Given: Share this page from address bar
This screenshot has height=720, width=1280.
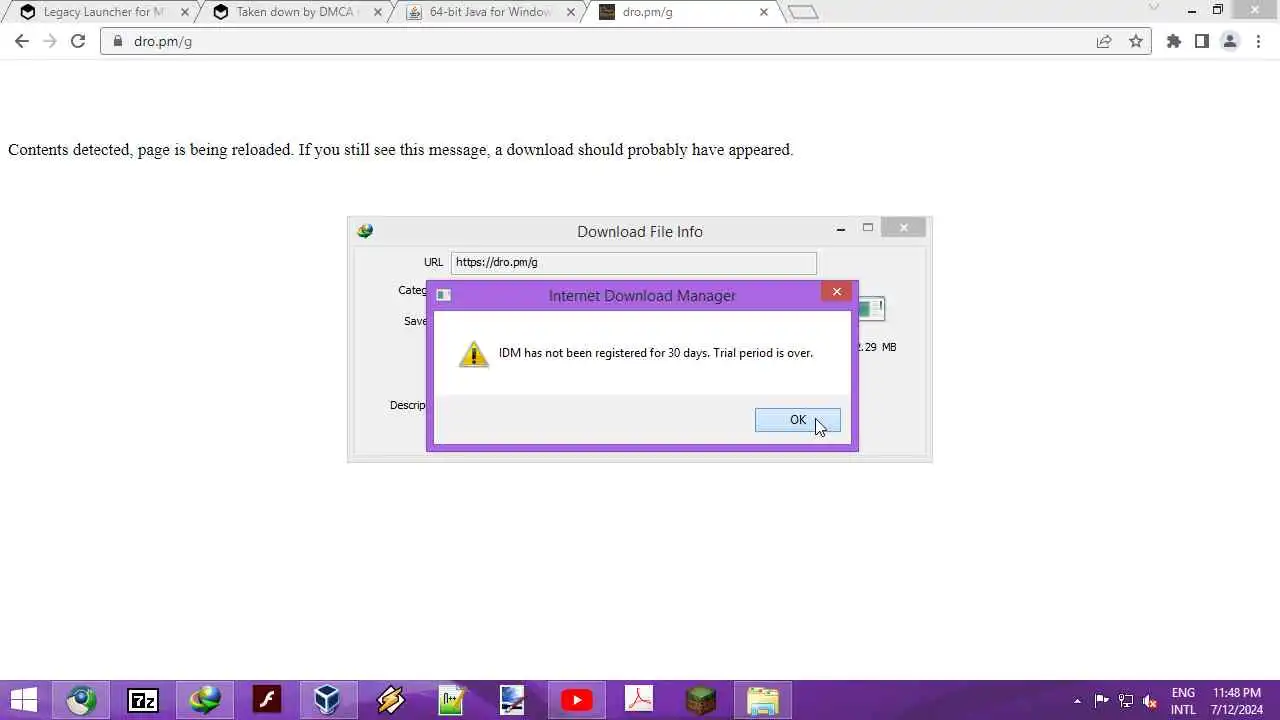Looking at the screenshot, I should (x=1104, y=41).
